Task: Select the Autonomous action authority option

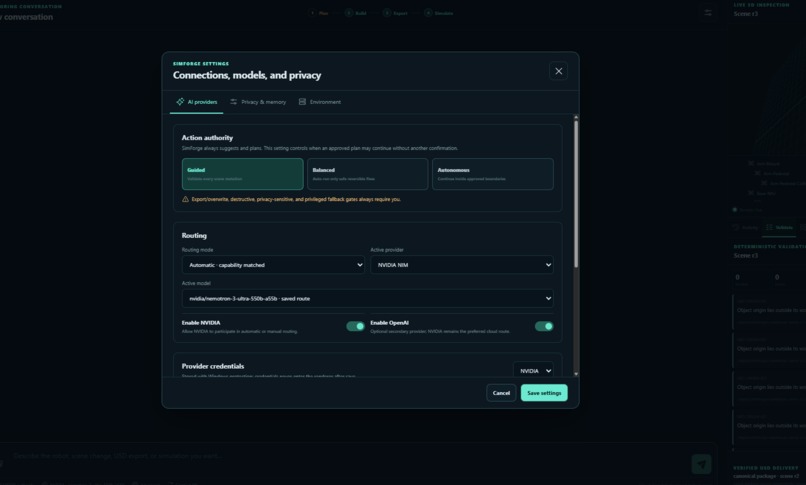Action: click(x=493, y=174)
